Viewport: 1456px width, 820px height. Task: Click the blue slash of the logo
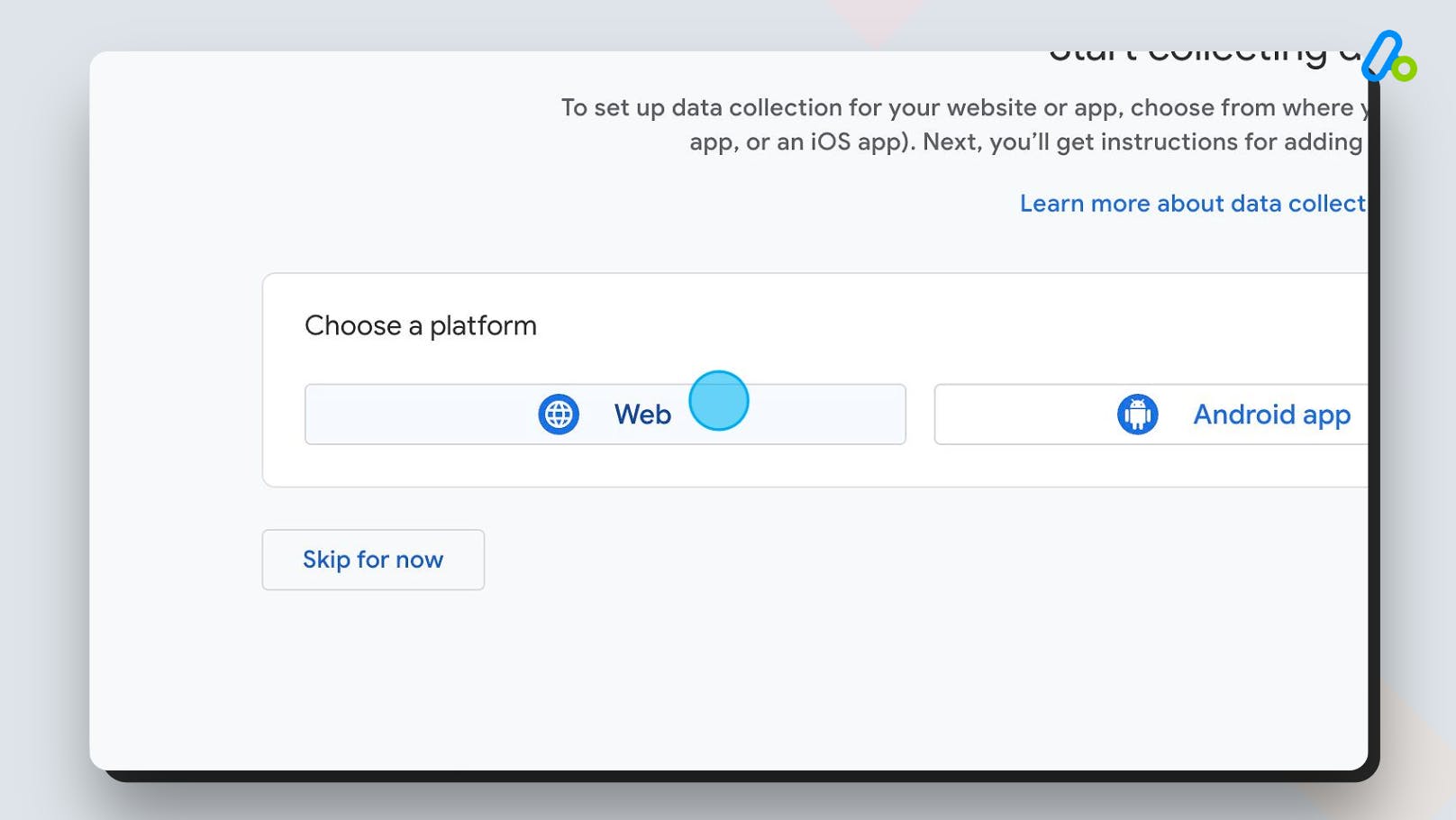click(x=1380, y=56)
